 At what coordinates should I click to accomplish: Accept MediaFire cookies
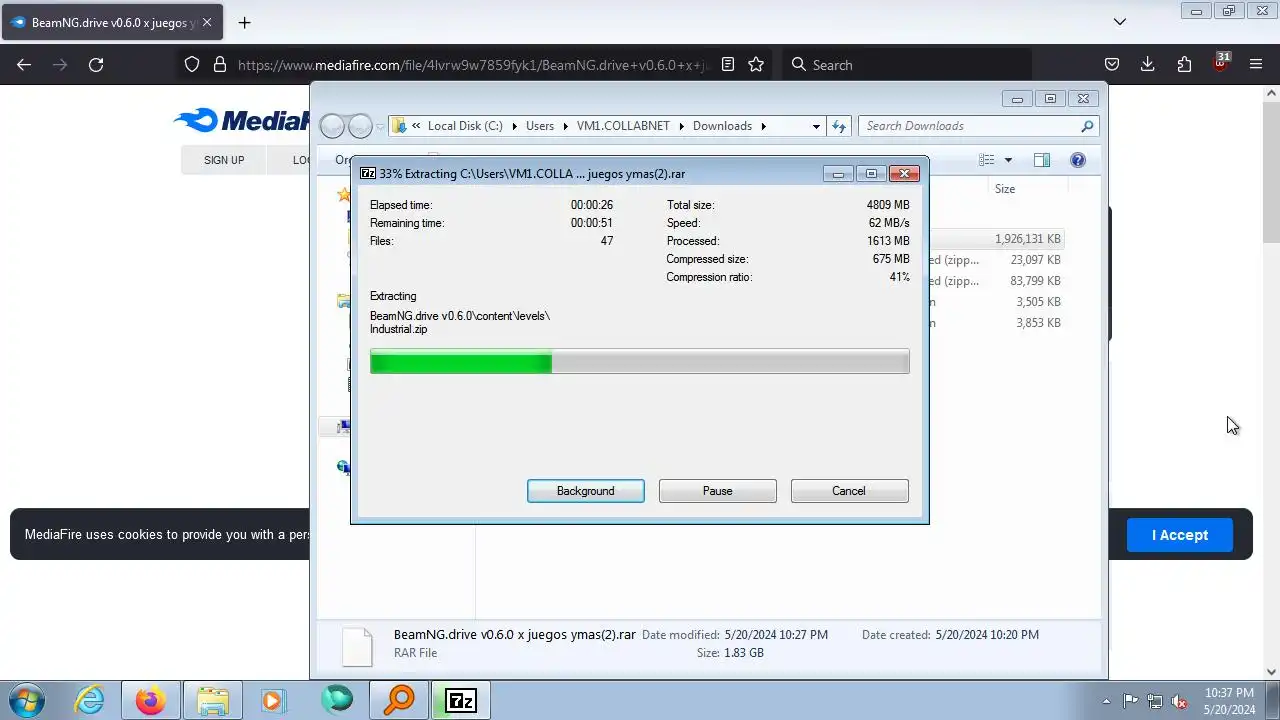tap(1180, 535)
